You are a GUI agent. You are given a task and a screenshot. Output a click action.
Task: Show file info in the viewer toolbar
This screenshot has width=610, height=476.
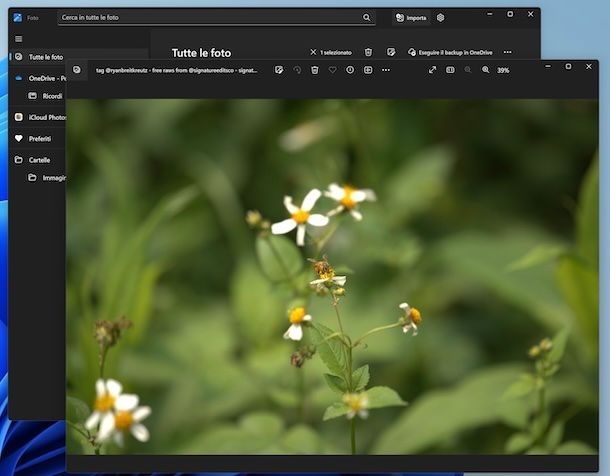(x=350, y=70)
